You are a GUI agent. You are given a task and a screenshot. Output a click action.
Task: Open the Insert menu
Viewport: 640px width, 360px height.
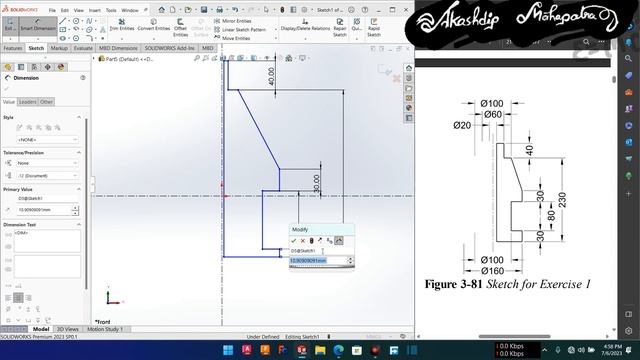pyautogui.click(x=95, y=10)
